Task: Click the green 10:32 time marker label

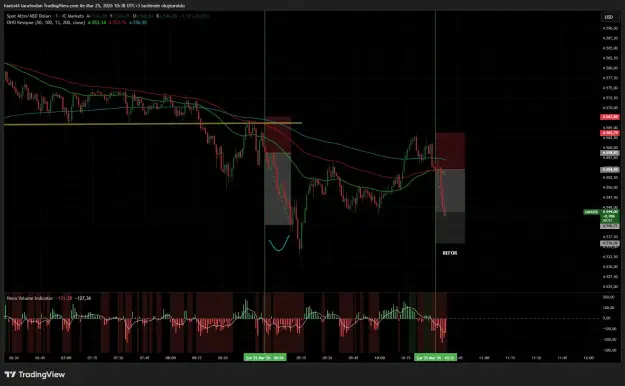Action: pyautogui.click(x=435, y=358)
